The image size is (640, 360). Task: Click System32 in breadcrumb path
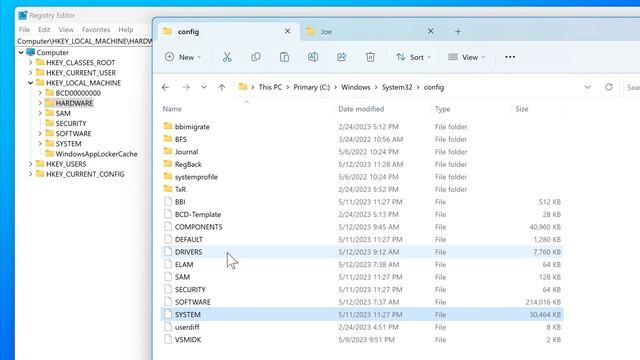pos(397,87)
